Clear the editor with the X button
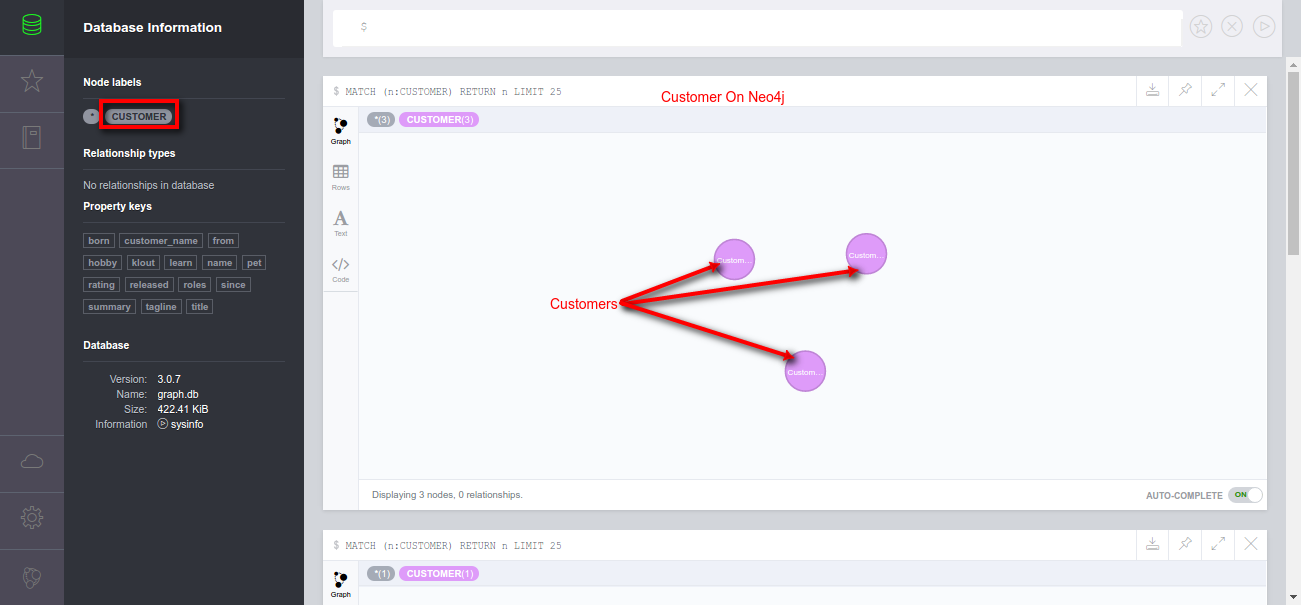Viewport: 1301px width, 605px height. [1232, 27]
